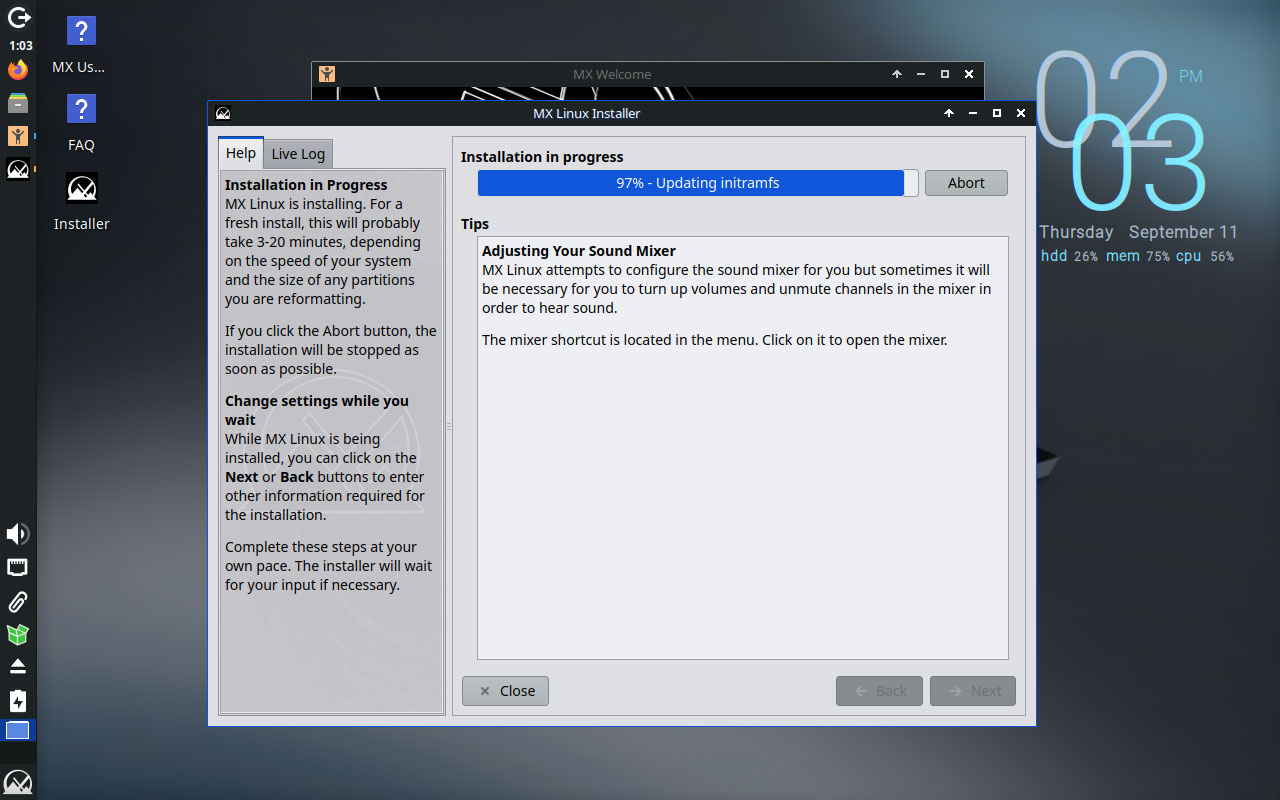This screenshot has height=800, width=1280.
Task: Click the cpu 56% desktop indicator
Action: (x=1205, y=256)
